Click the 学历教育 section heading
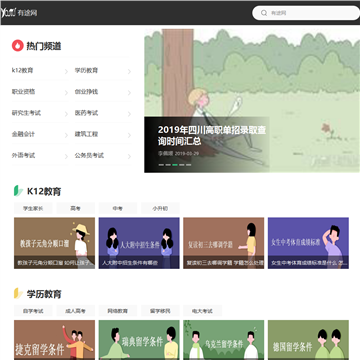This screenshot has height=360, width=360. pyautogui.click(x=44, y=294)
